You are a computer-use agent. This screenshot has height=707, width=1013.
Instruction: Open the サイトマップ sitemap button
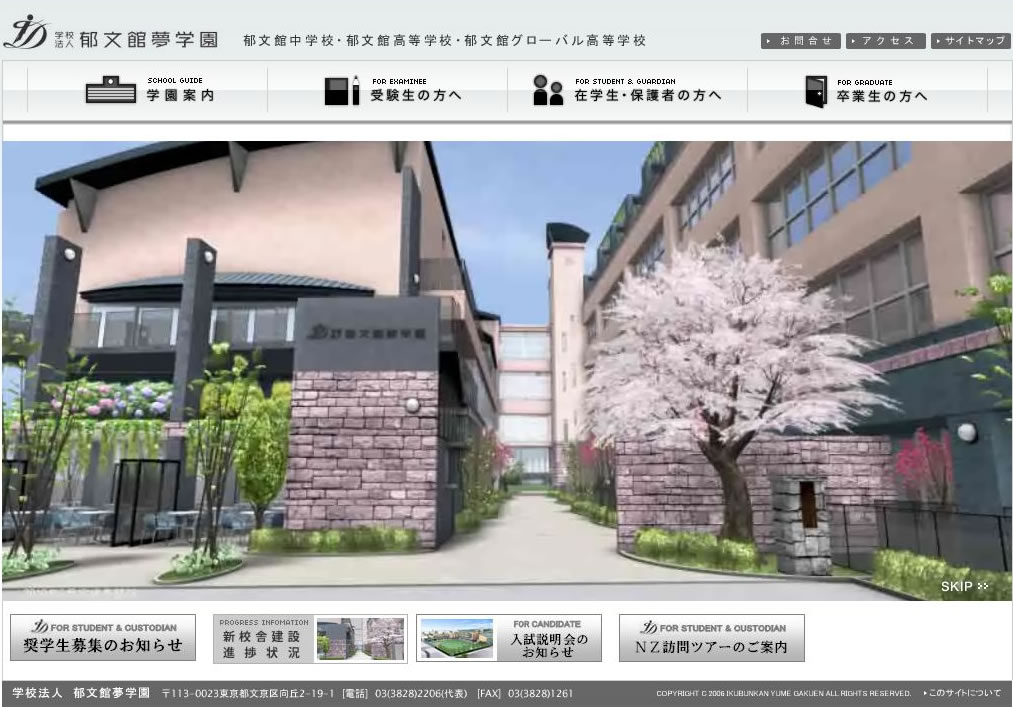pos(970,41)
